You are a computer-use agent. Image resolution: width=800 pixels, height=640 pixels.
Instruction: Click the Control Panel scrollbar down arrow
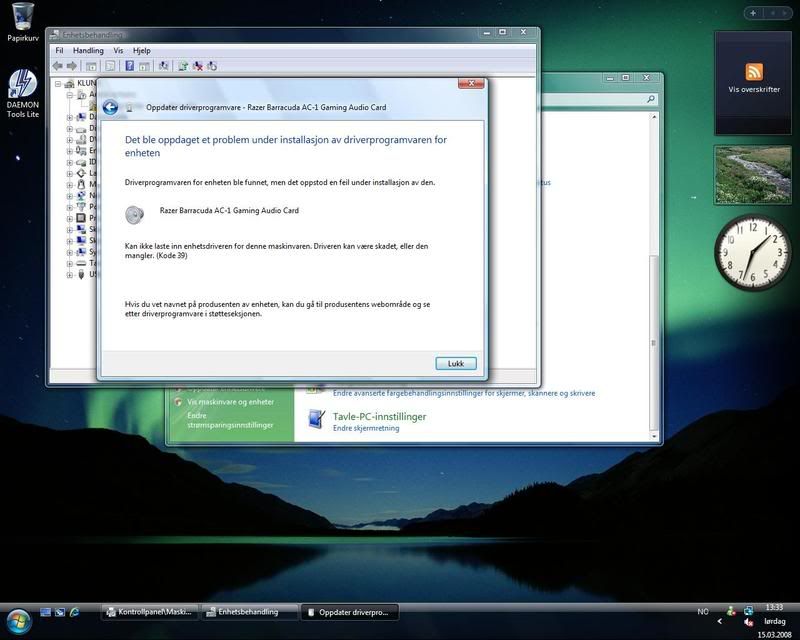[x=654, y=436]
